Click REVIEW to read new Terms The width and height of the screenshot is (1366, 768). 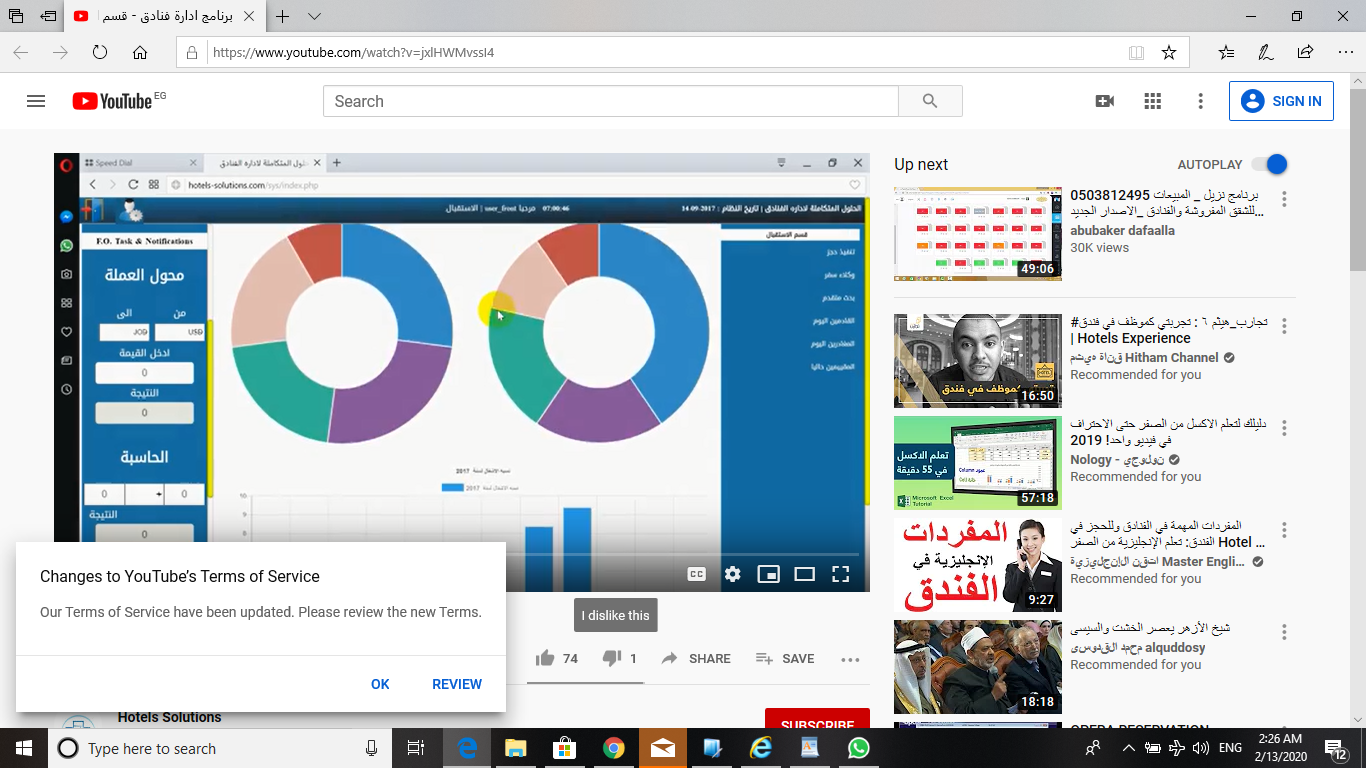pyautogui.click(x=457, y=684)
